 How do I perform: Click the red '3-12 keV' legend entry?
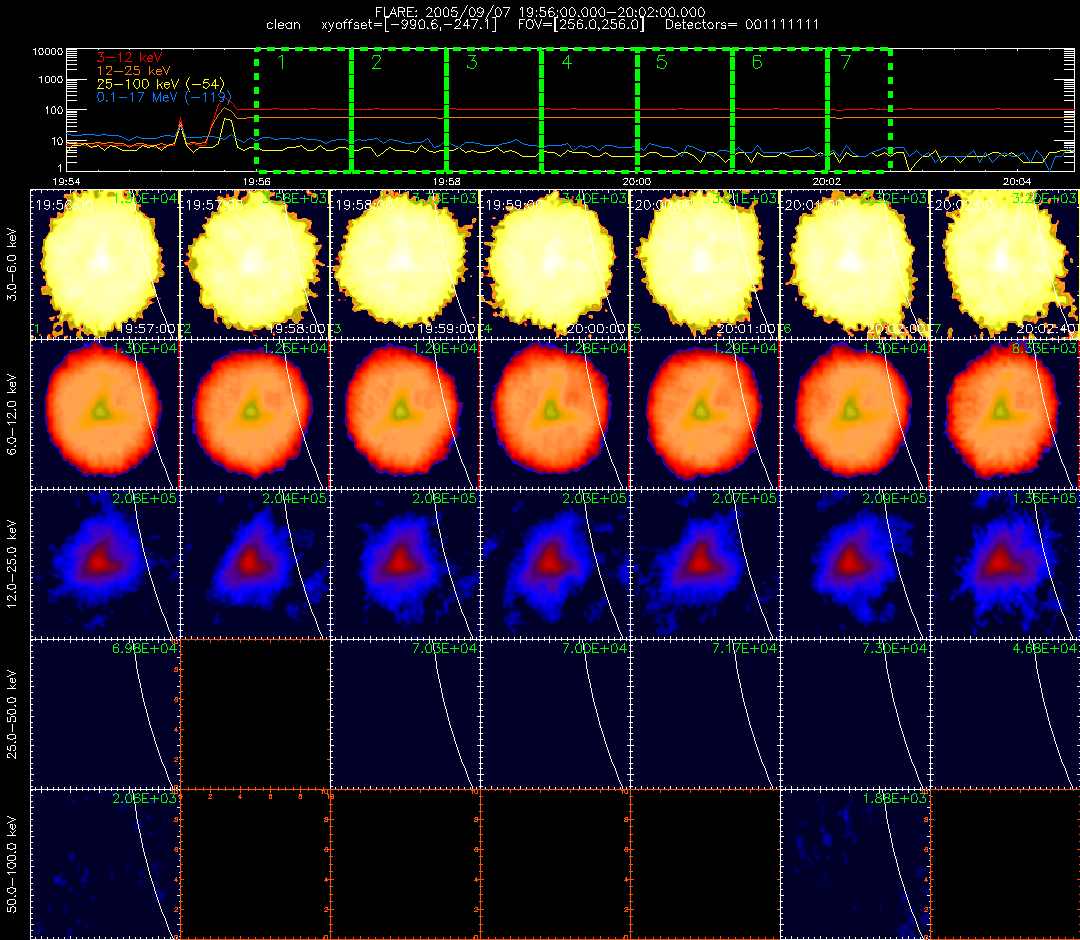(129, 57)
